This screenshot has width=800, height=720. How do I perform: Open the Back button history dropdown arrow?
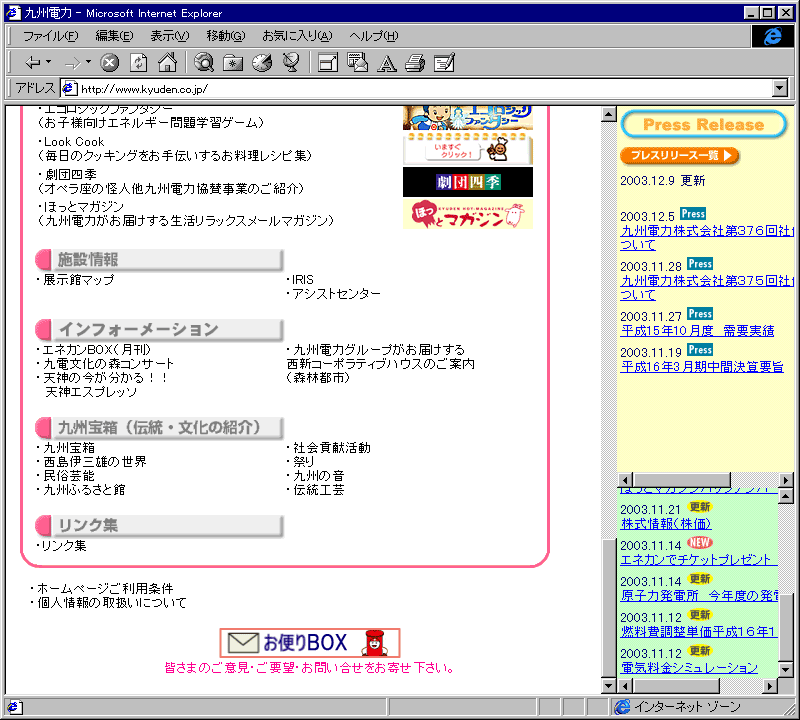(48, 62)
